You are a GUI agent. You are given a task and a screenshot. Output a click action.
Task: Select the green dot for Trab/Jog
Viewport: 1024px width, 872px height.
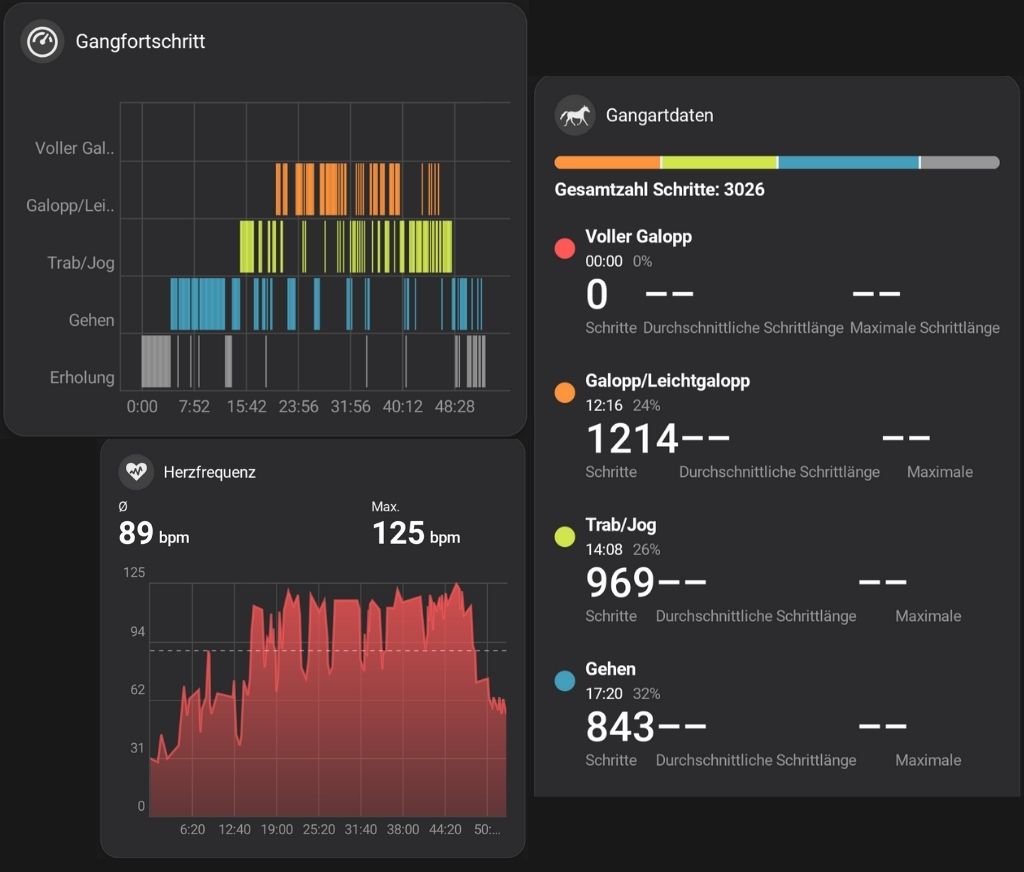click(x=565, y=537)
